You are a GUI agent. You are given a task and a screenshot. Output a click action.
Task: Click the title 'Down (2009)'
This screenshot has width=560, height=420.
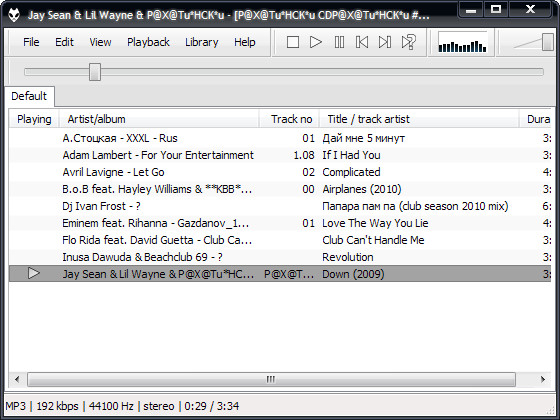[x=353, y=274]
